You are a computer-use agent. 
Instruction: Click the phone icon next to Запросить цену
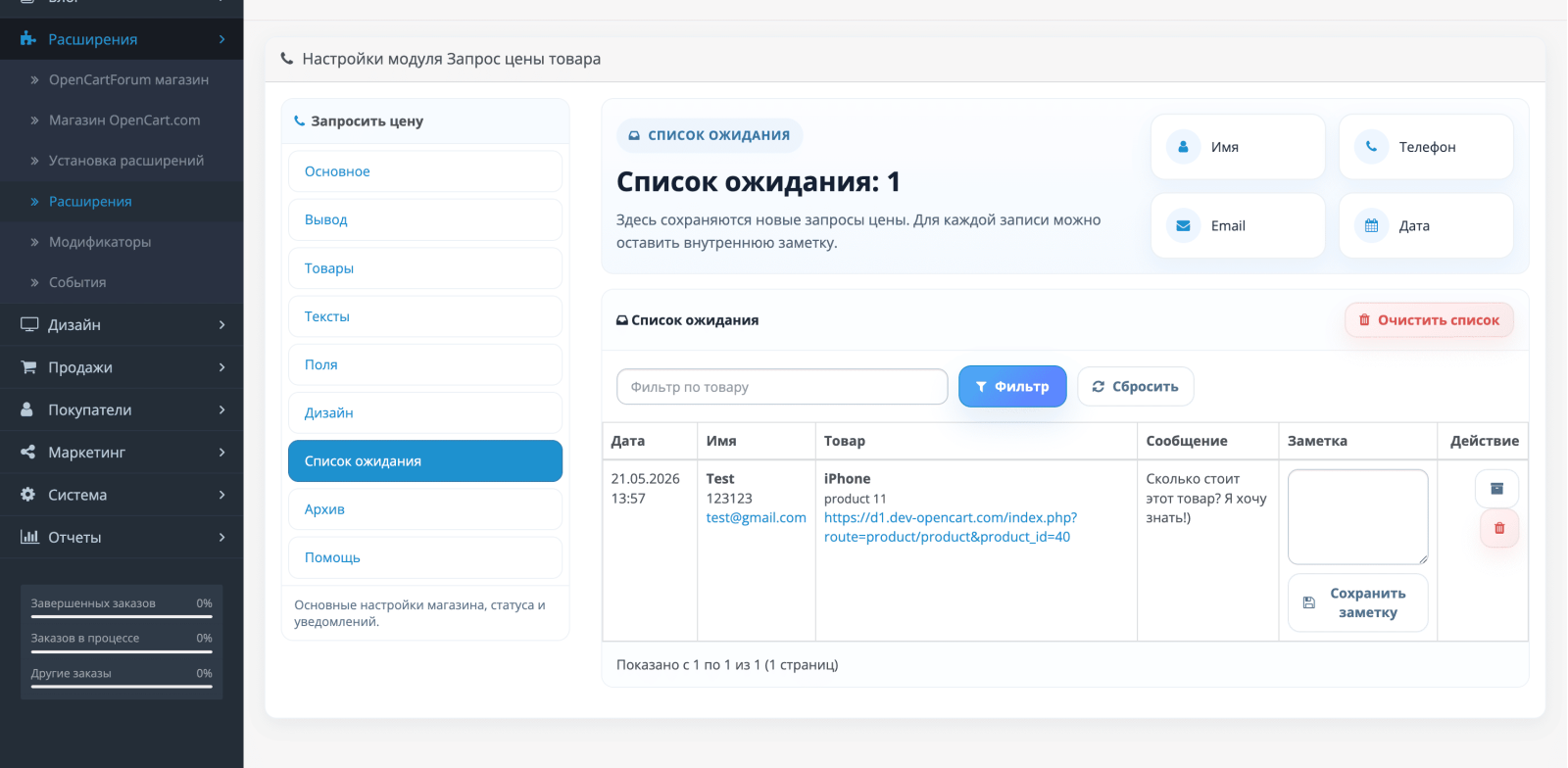click(300, 121)
